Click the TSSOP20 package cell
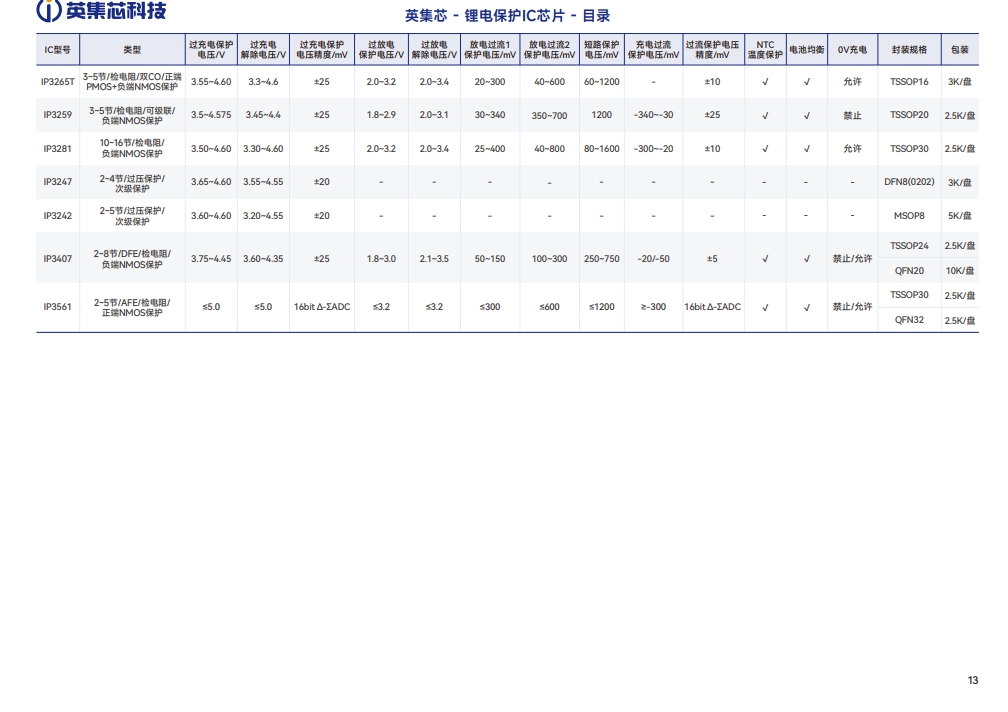Image resolution: width=1008 pixels, height=712 pixels. [909, 114]
